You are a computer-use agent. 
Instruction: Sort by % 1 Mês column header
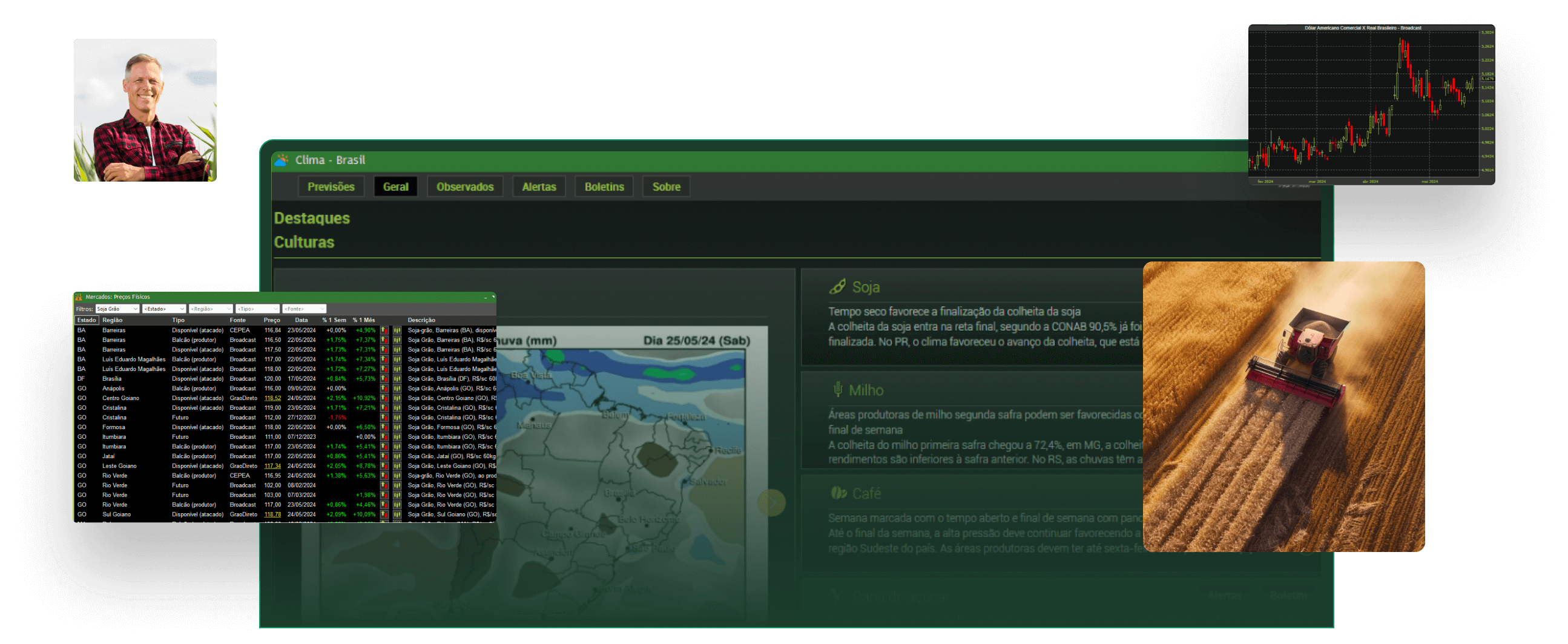(x=364, y=320)
